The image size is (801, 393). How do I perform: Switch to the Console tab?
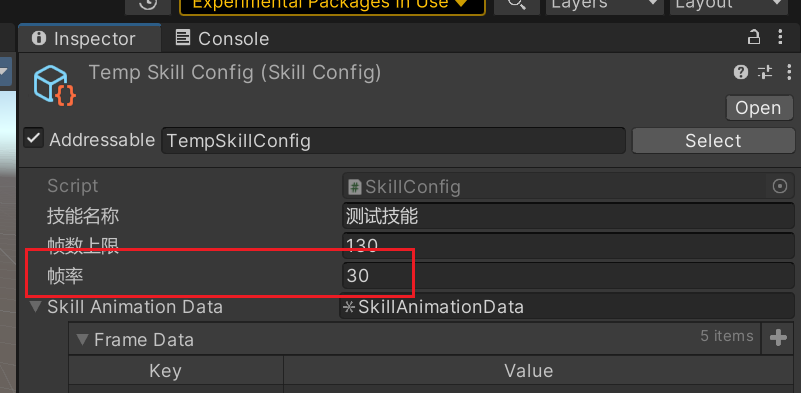(x=222, y=38)
